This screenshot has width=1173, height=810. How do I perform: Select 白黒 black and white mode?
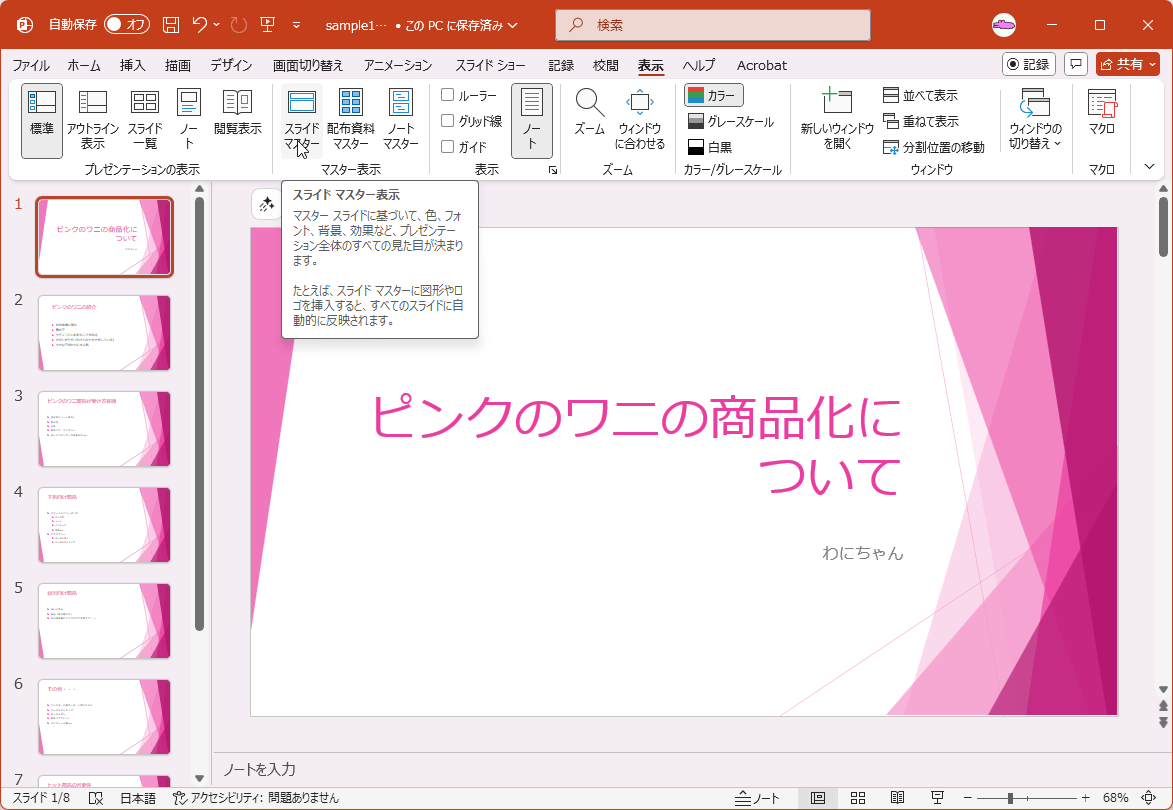pyautogui.click(x=710, y=147)
